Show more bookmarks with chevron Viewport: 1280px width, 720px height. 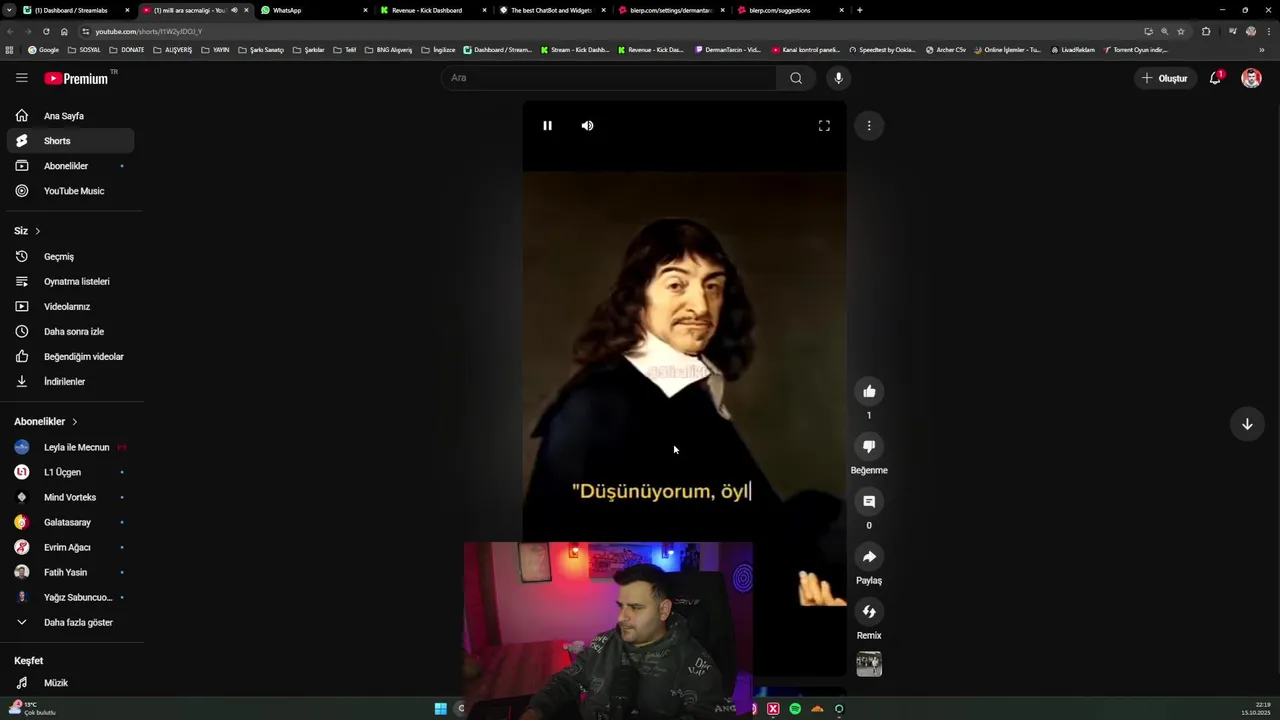pyautogui.click(x=1261, y=50)
